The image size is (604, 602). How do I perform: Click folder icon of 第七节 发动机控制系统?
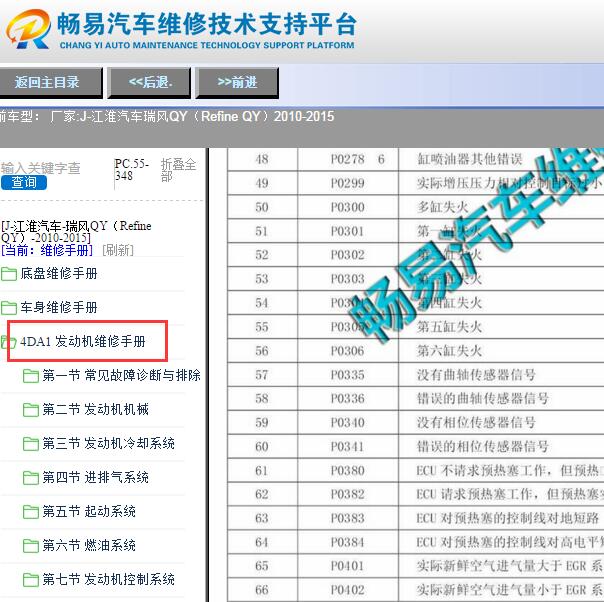click(x=30, y=579)
